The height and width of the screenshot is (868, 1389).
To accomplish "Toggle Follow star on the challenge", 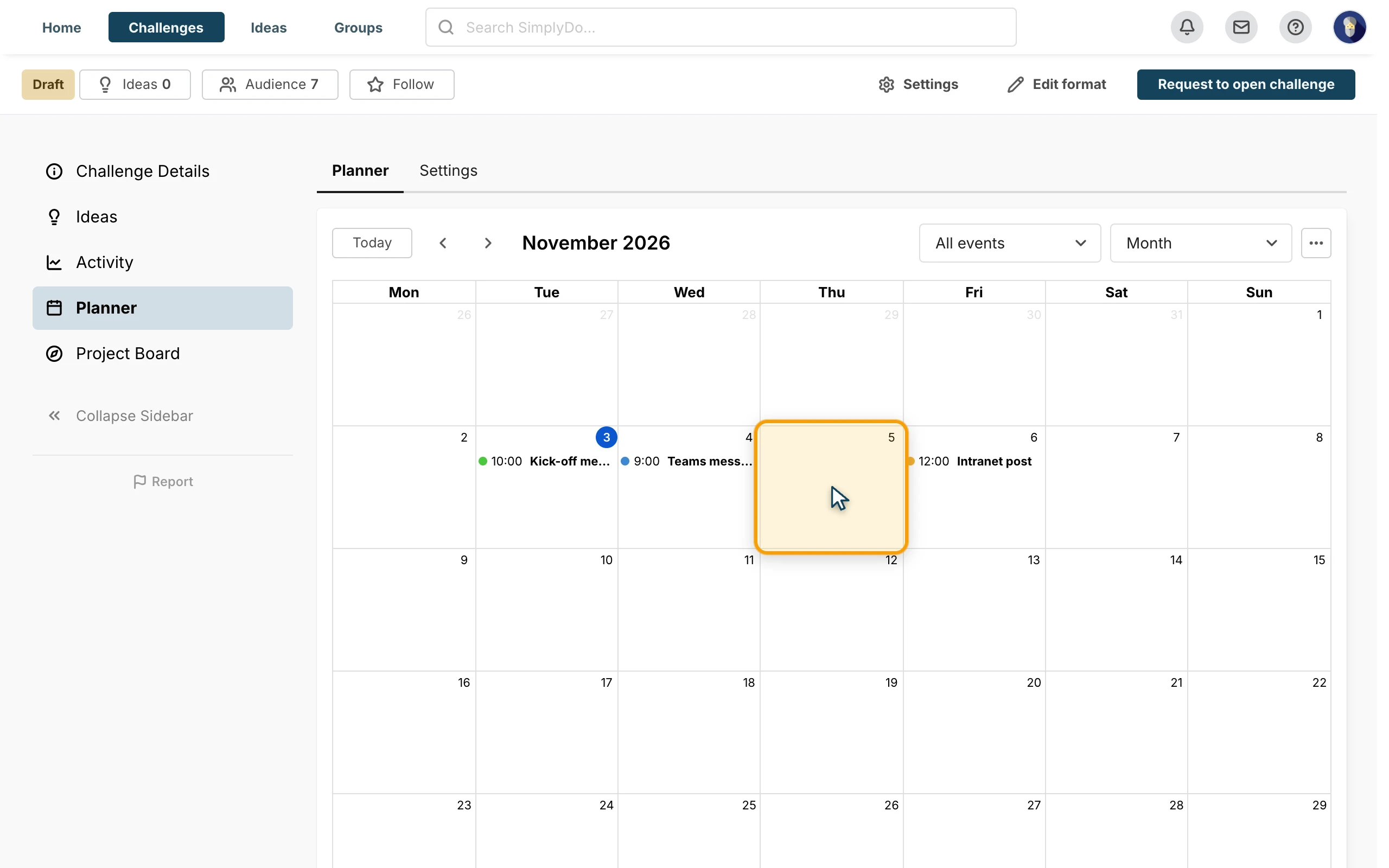I will pyautogui.click(x=402, y=85).
